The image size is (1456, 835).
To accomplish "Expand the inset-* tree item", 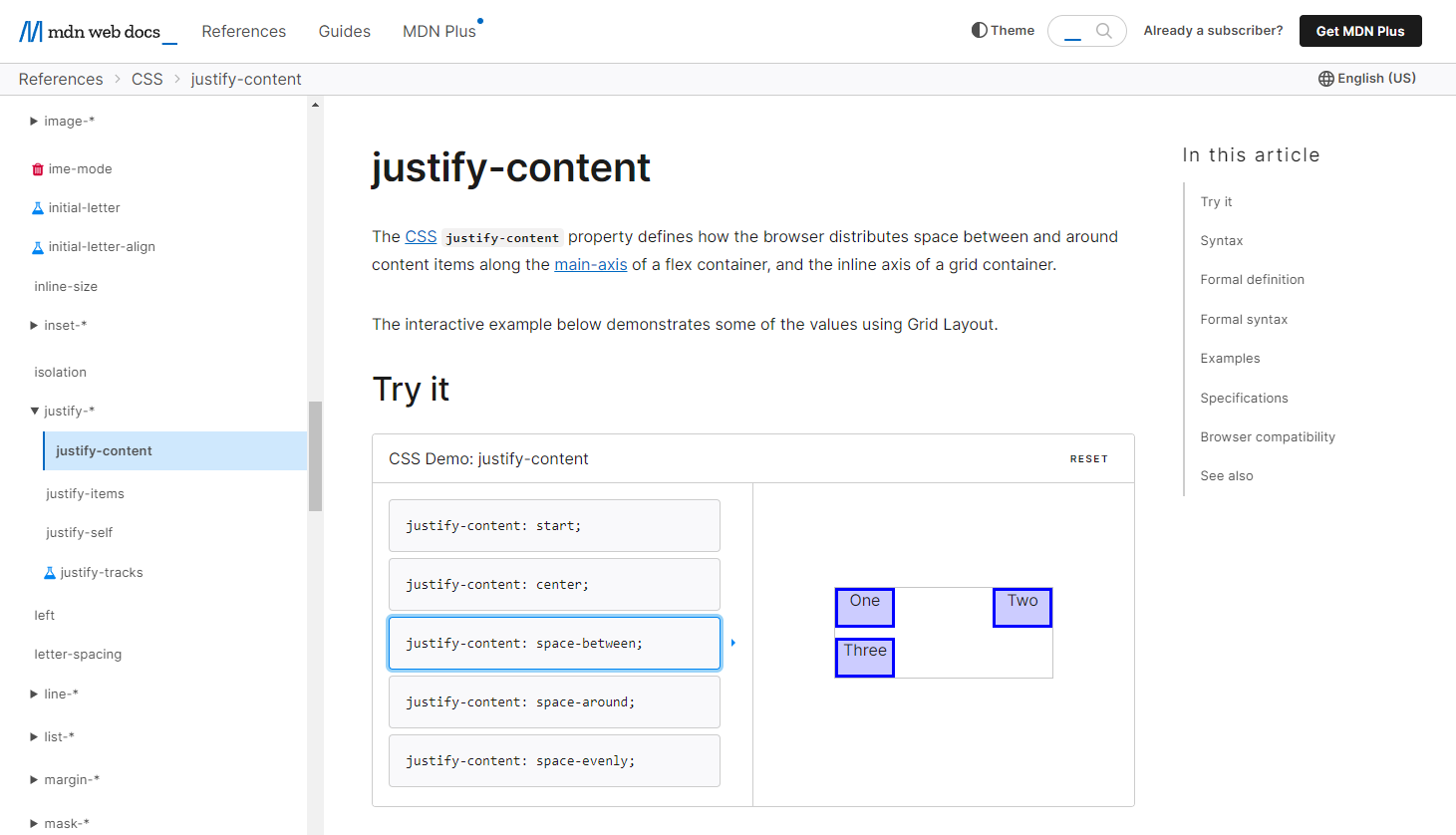I will click(33, 325).
